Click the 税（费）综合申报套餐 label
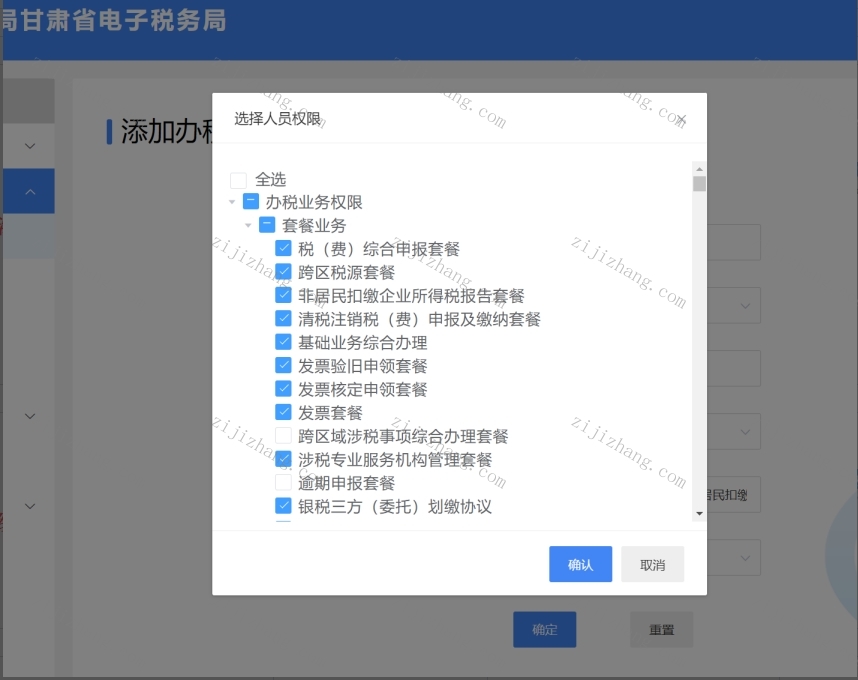The width and height of the screenshot is (858, 680). coord(379,249)
